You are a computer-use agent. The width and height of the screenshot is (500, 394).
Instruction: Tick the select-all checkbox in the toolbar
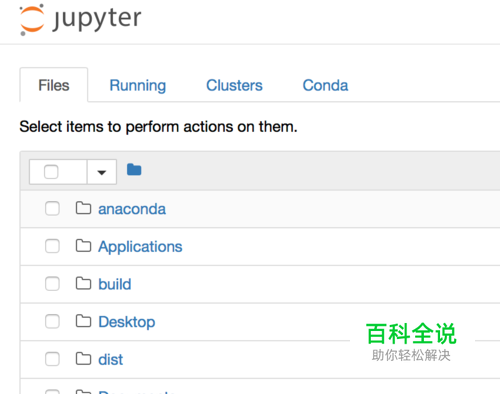(51, 172)
